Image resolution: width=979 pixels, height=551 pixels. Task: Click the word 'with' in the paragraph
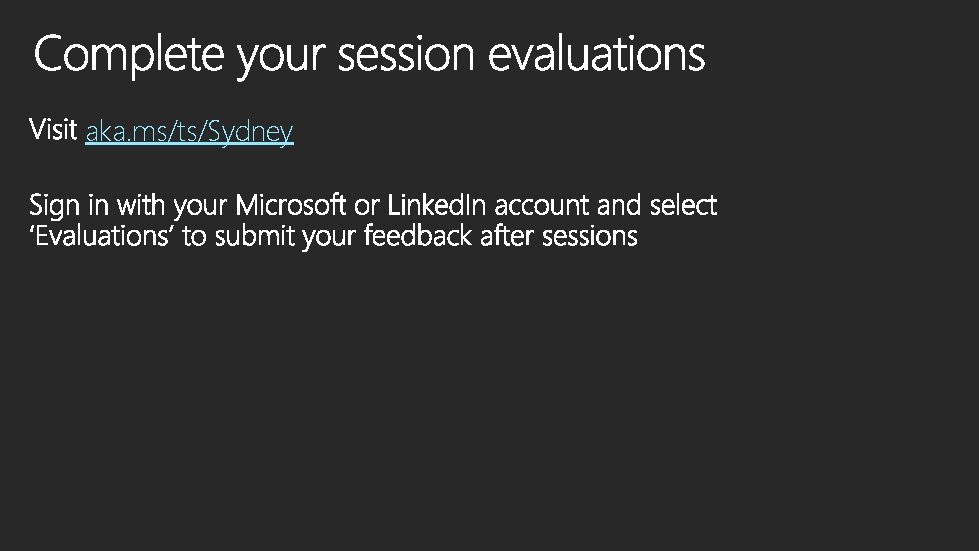140,205
